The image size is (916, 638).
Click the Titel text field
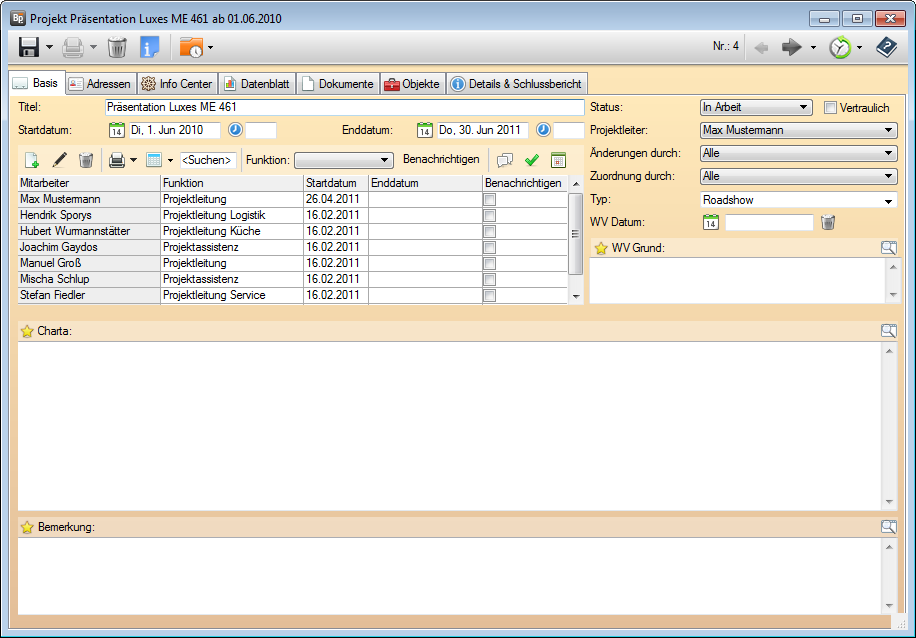coord(343,107)
